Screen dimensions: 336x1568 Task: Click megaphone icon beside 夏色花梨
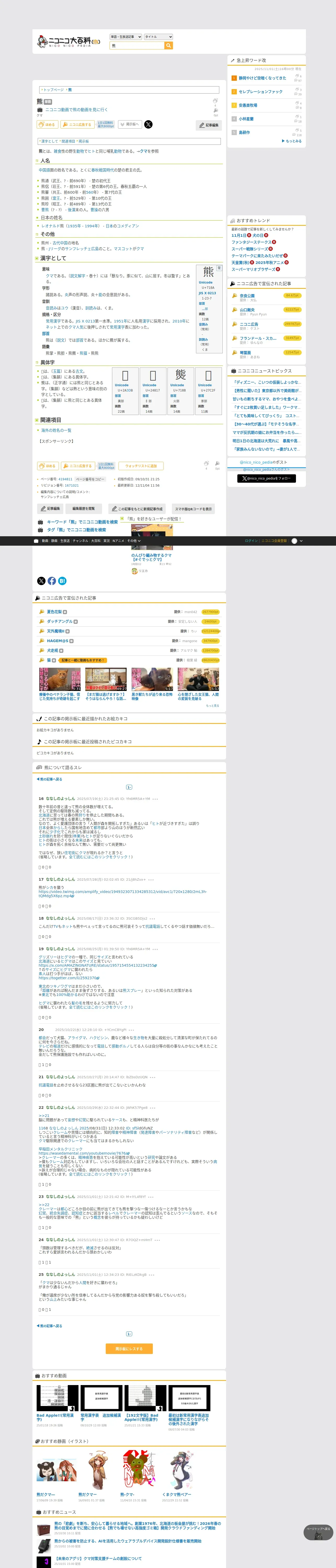tap(42, 612)
